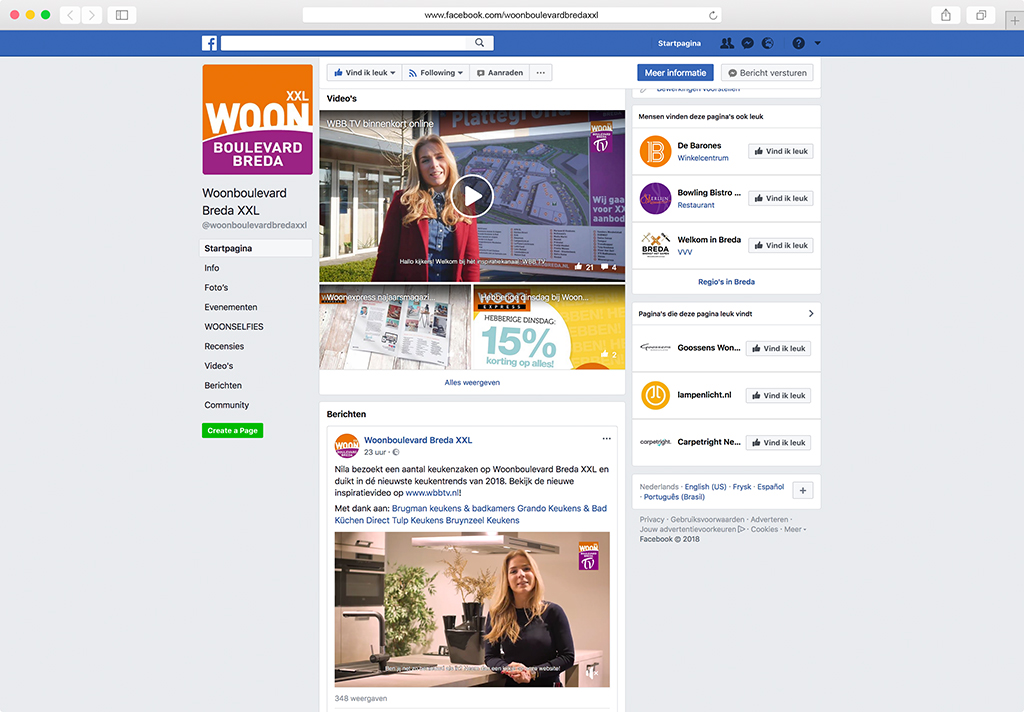The width and height of the screenshot is (1024, 712).
Task: Click the search magnifier icon
Action: tap(480, 43)
